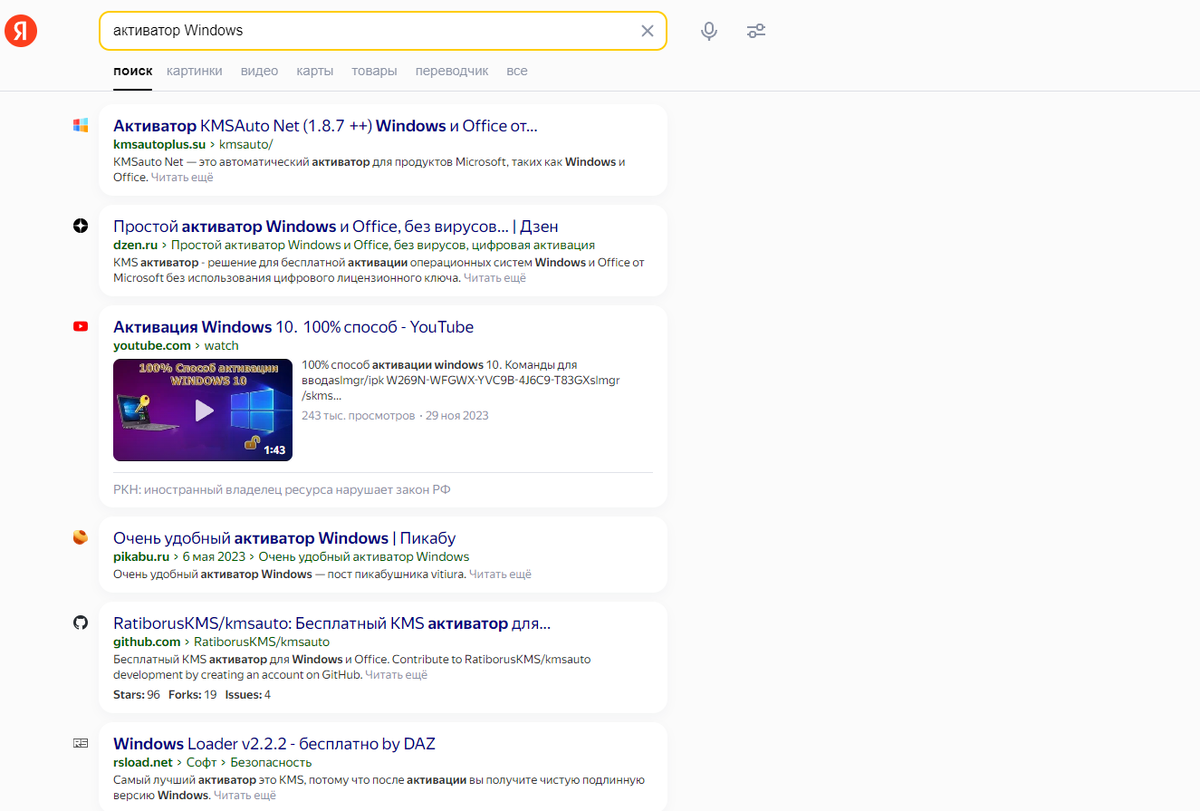Click 'Читать ещё' in the Pikabu snippet

(500, 574)
